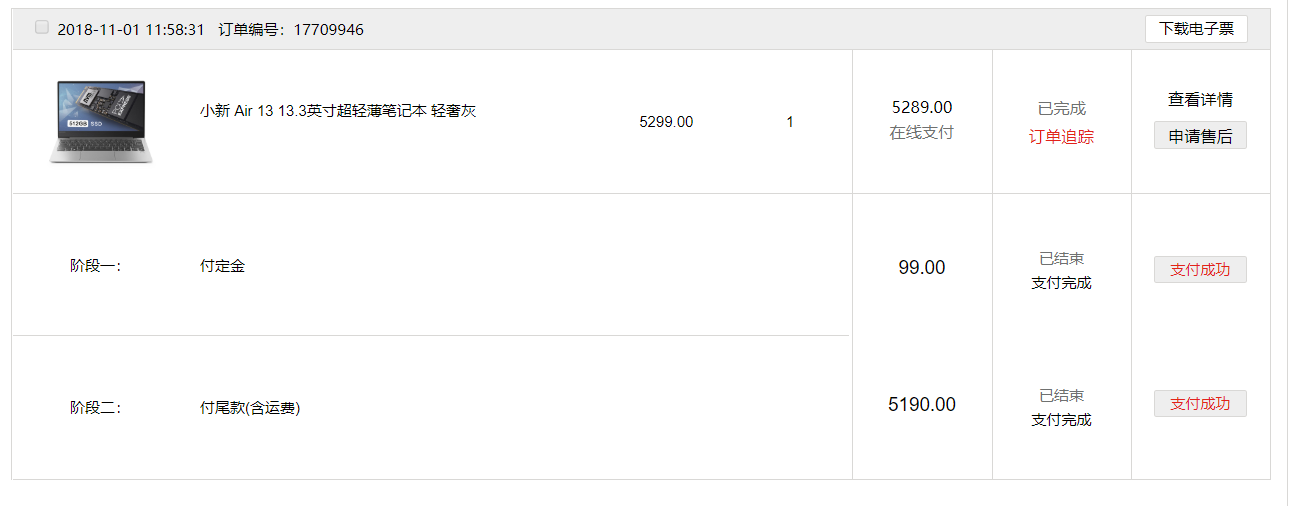This screenshot has width=1316, height=506.
Task: Click the 下载电子票 button
Action: point(1196,29)
